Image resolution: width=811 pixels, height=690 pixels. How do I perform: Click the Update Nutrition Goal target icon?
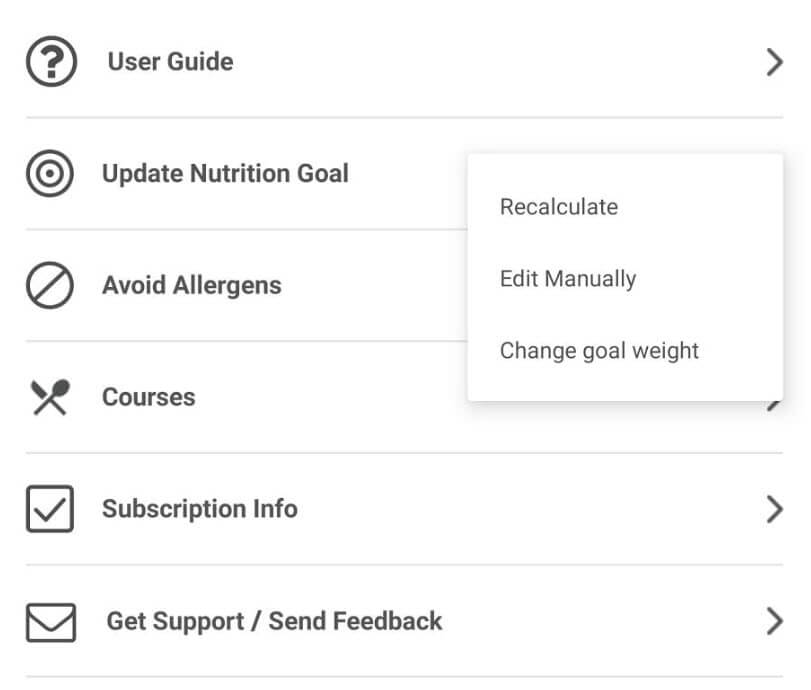[x=49, y=174]
